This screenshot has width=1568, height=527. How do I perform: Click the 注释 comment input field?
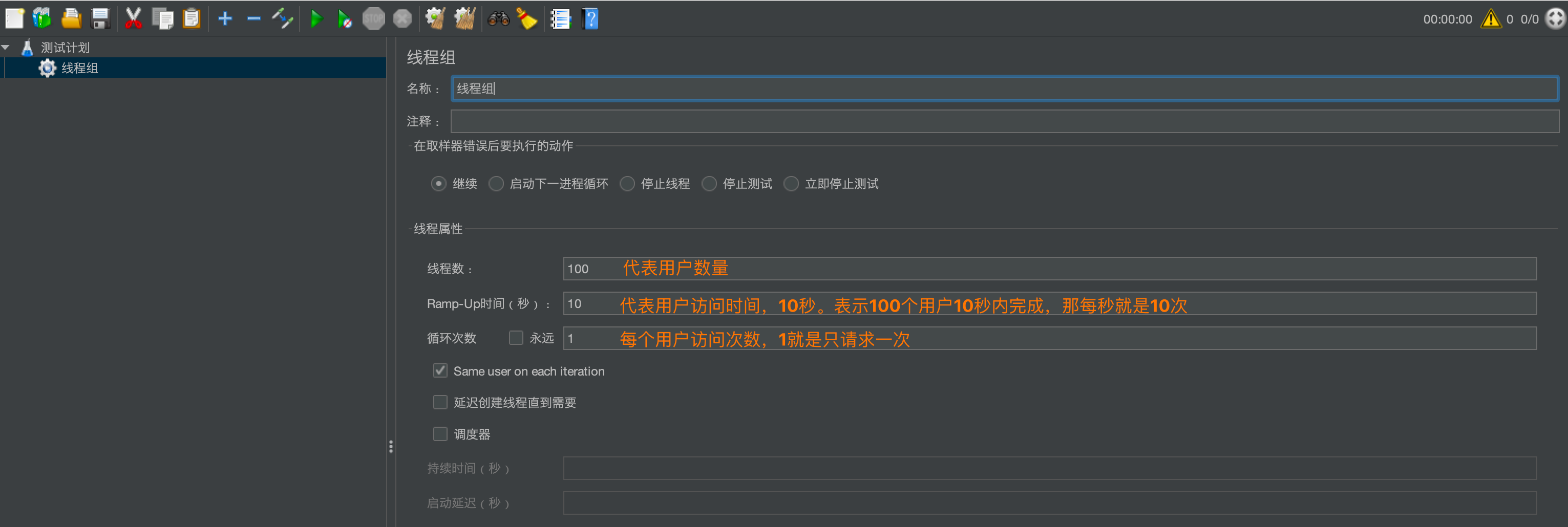coord(1004,122)
